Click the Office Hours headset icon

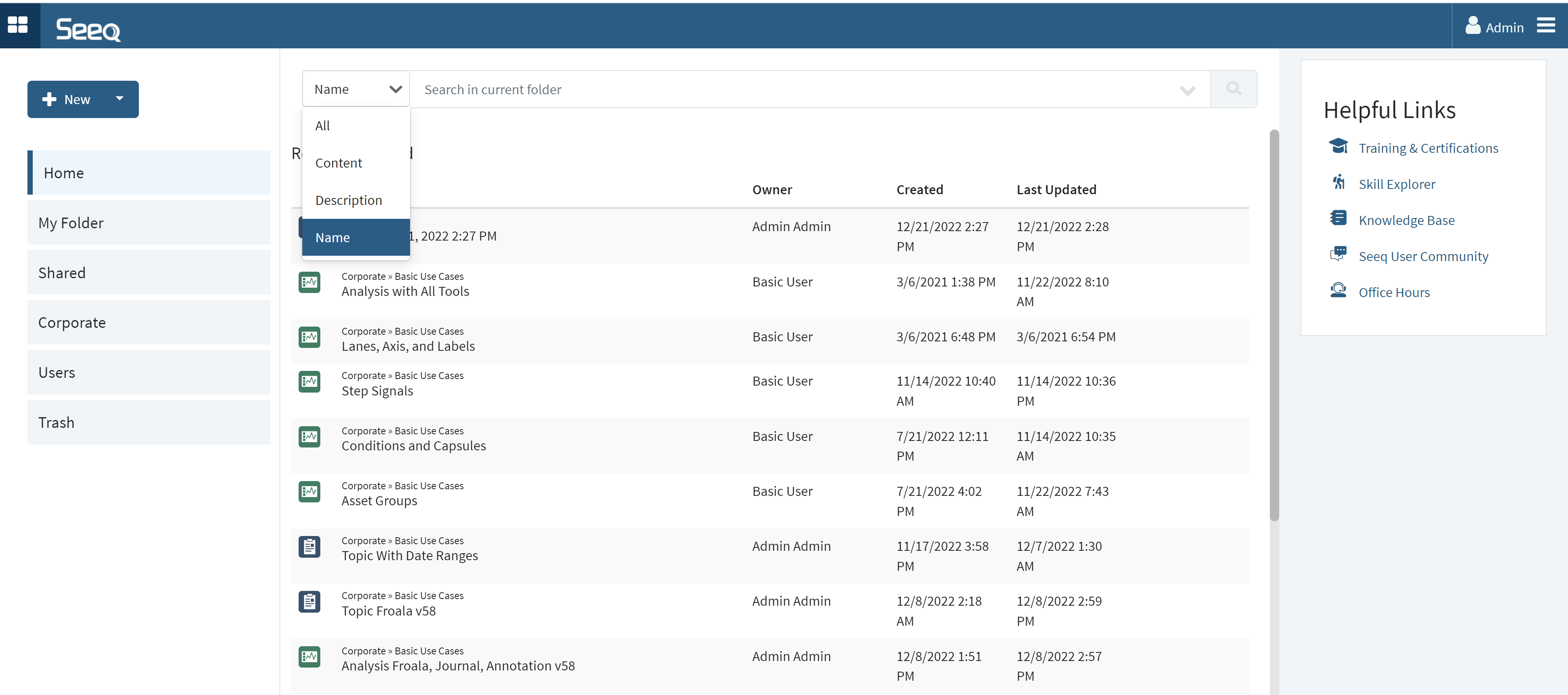coord(1338,291)
